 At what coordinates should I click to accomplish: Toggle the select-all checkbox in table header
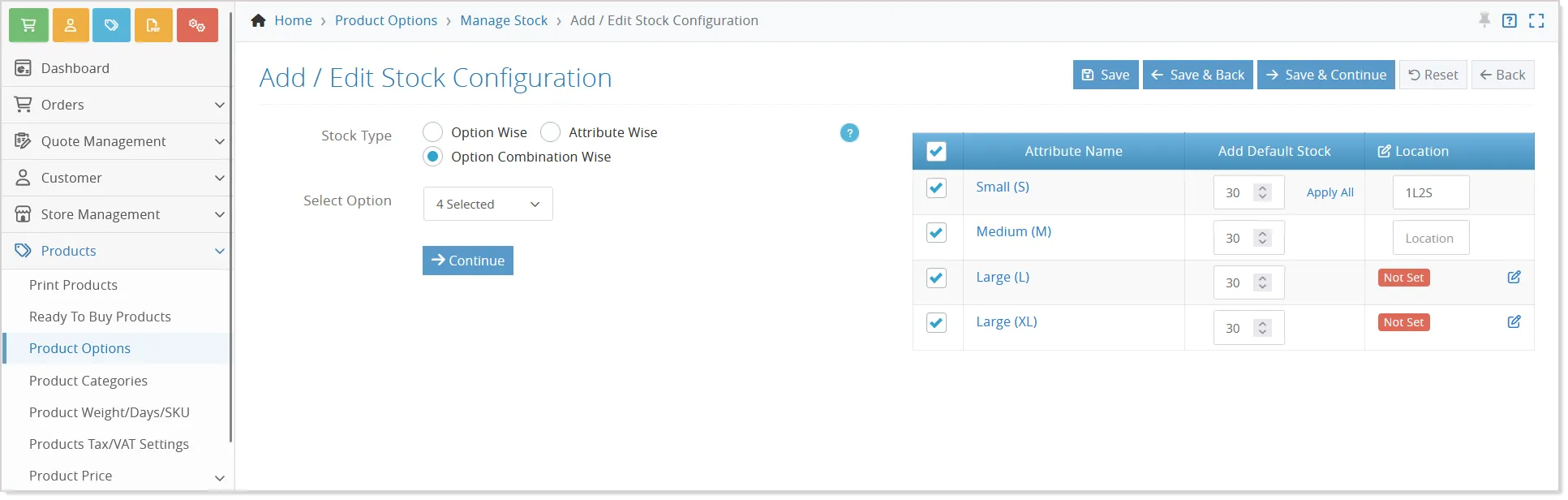(936, 152)
